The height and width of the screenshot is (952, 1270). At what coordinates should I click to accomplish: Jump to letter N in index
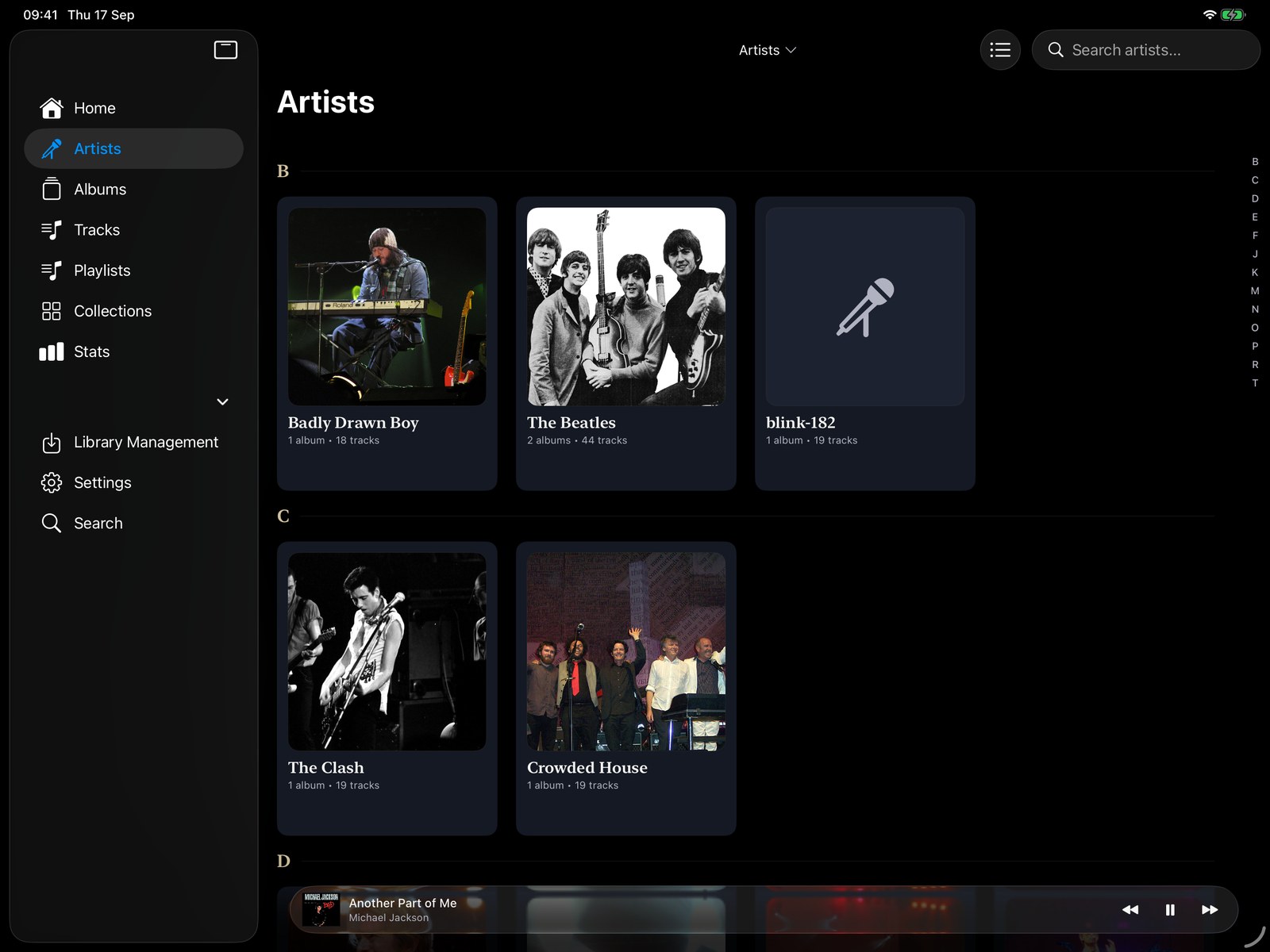point(1255,309)
